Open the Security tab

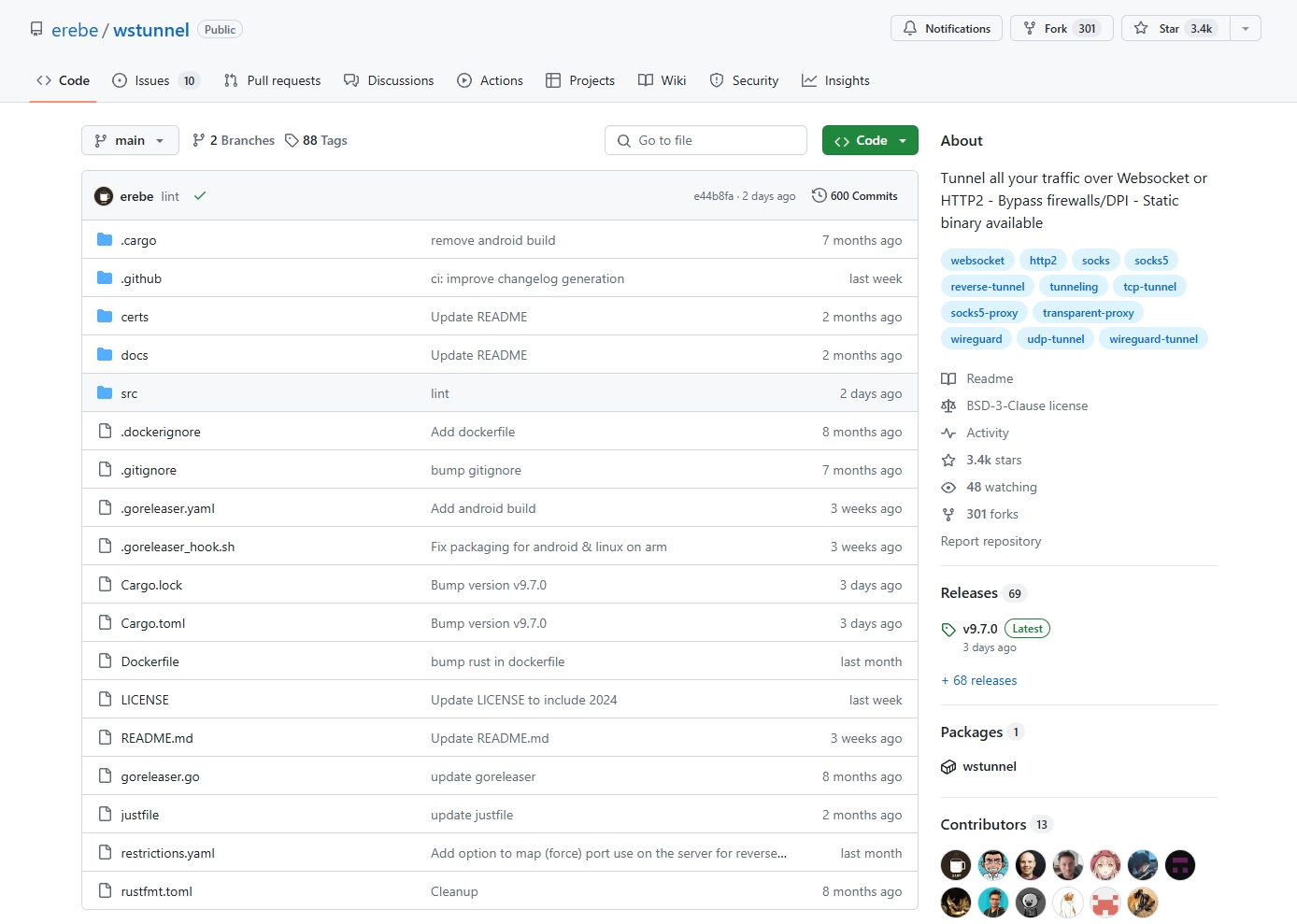[744, 80]
